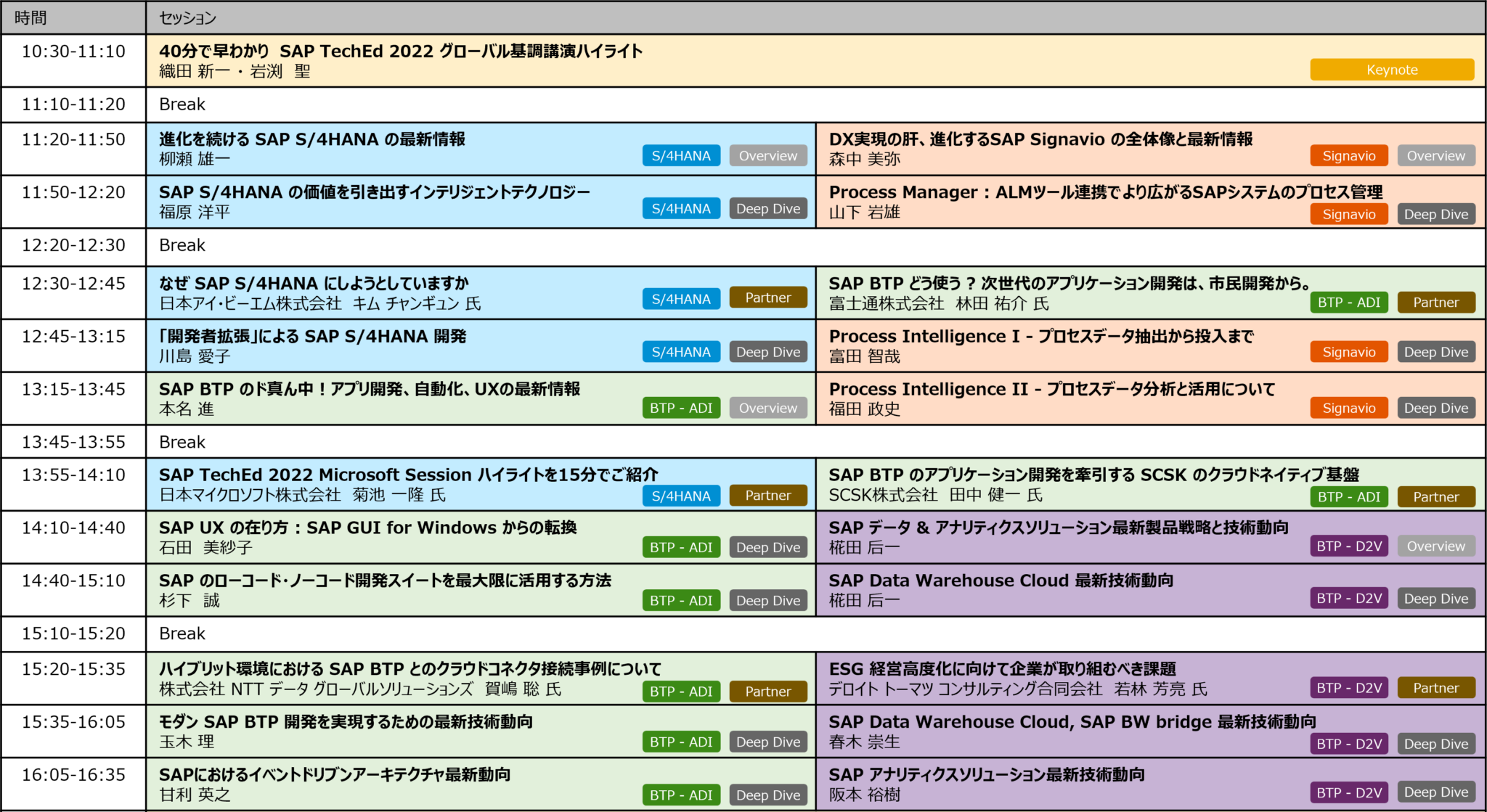Viewport: 1487px width, 812px height.
Task: Click S/4HANA tag in 菊池 一隆 session
Action: (x=681, y=496)
